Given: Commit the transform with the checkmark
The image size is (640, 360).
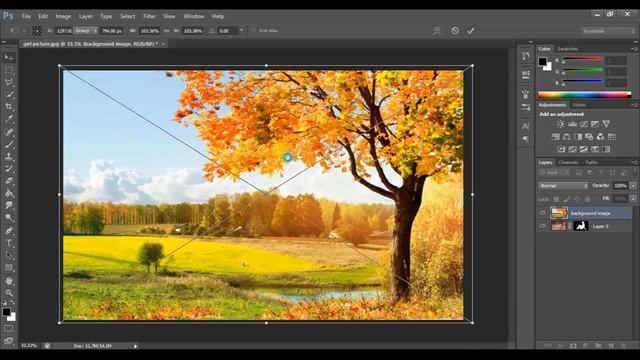Looking at the screenshot, I should tap(471, 31).
